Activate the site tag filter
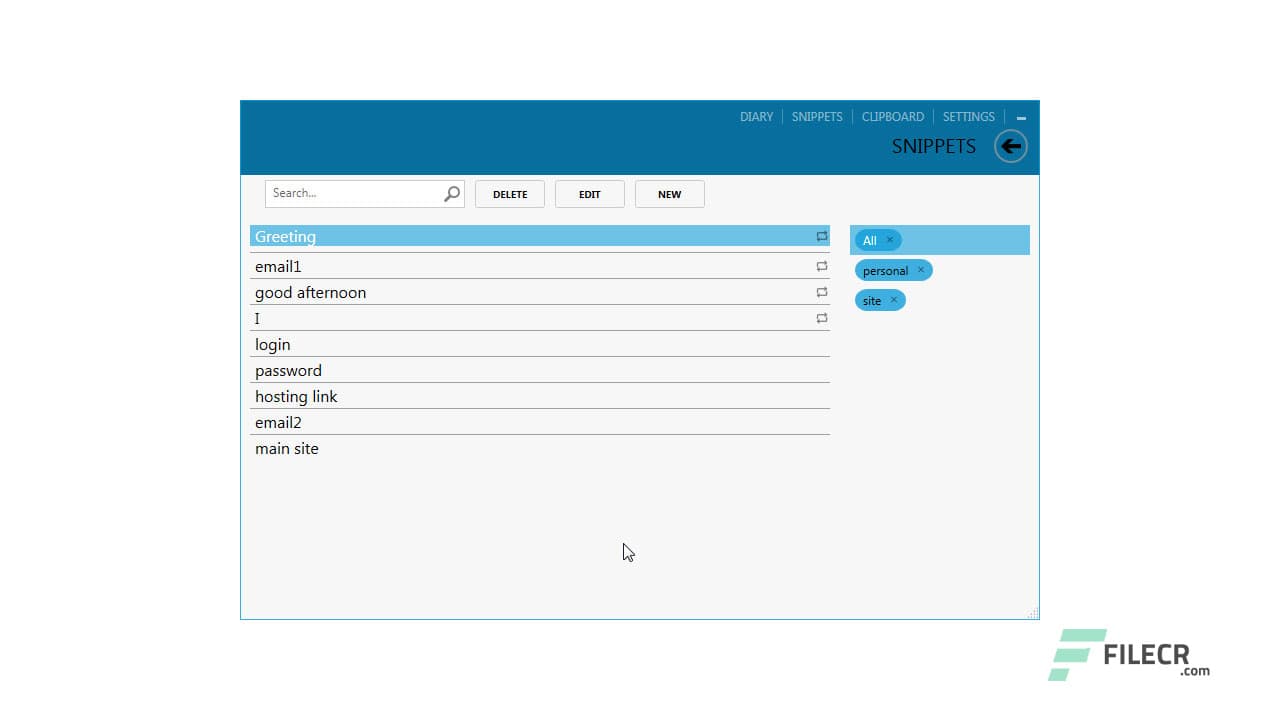This screenshot has height=720, width=1280. point(872,300)
